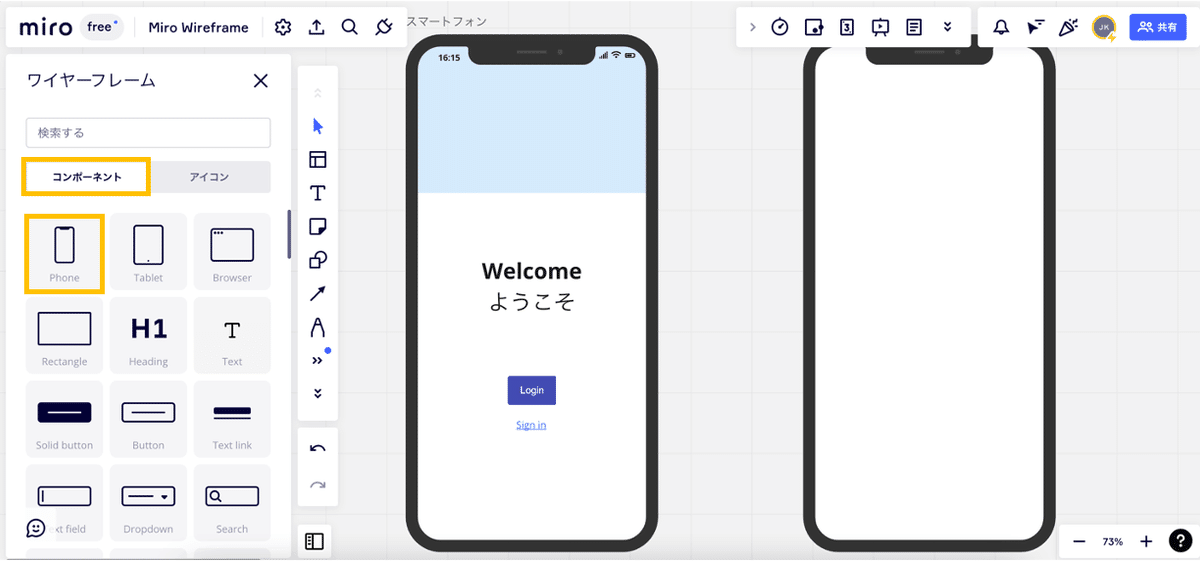Click the undo arrow
The height and width of the screenshot is (561, 1200).
point(318,449)
